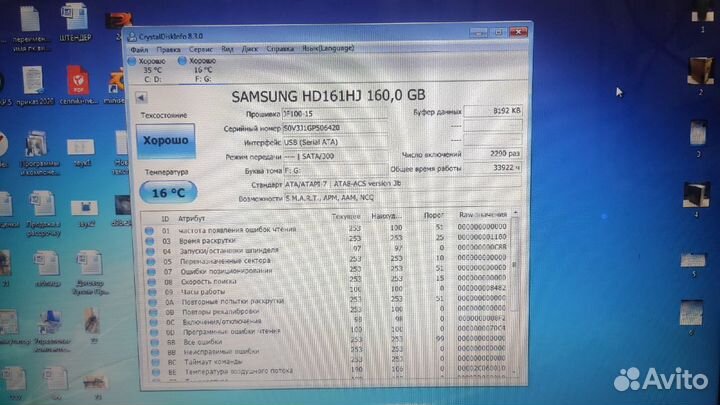Viewport: 720px width, 405px height.
Task: Open the приказ 2020 desktop file
Action: pyautogui.click(x=34, y=85)
